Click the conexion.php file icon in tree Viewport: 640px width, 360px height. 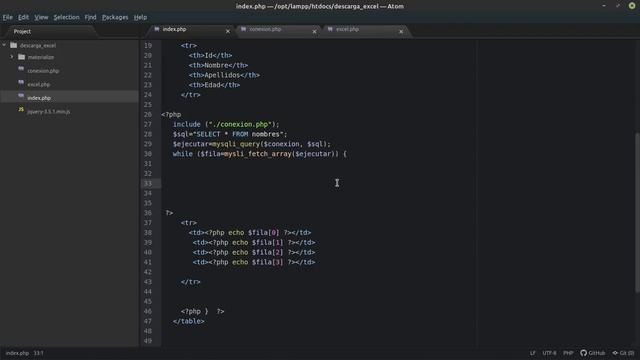21,70
